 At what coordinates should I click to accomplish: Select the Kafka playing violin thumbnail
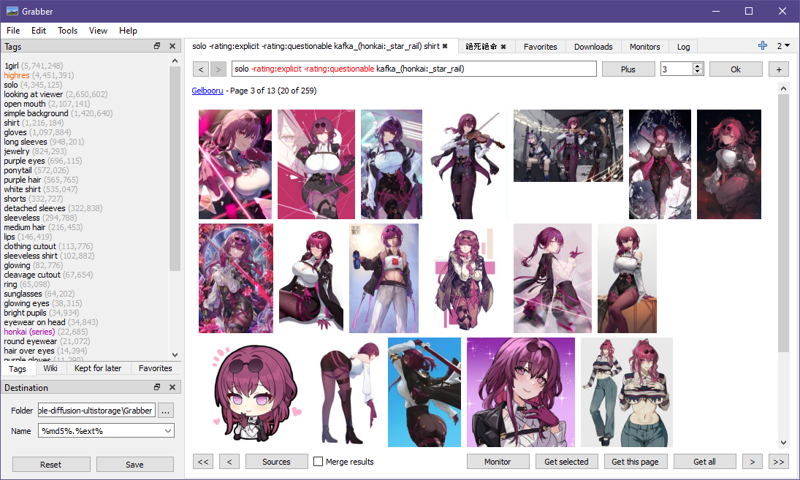click(x=468, y=164)
